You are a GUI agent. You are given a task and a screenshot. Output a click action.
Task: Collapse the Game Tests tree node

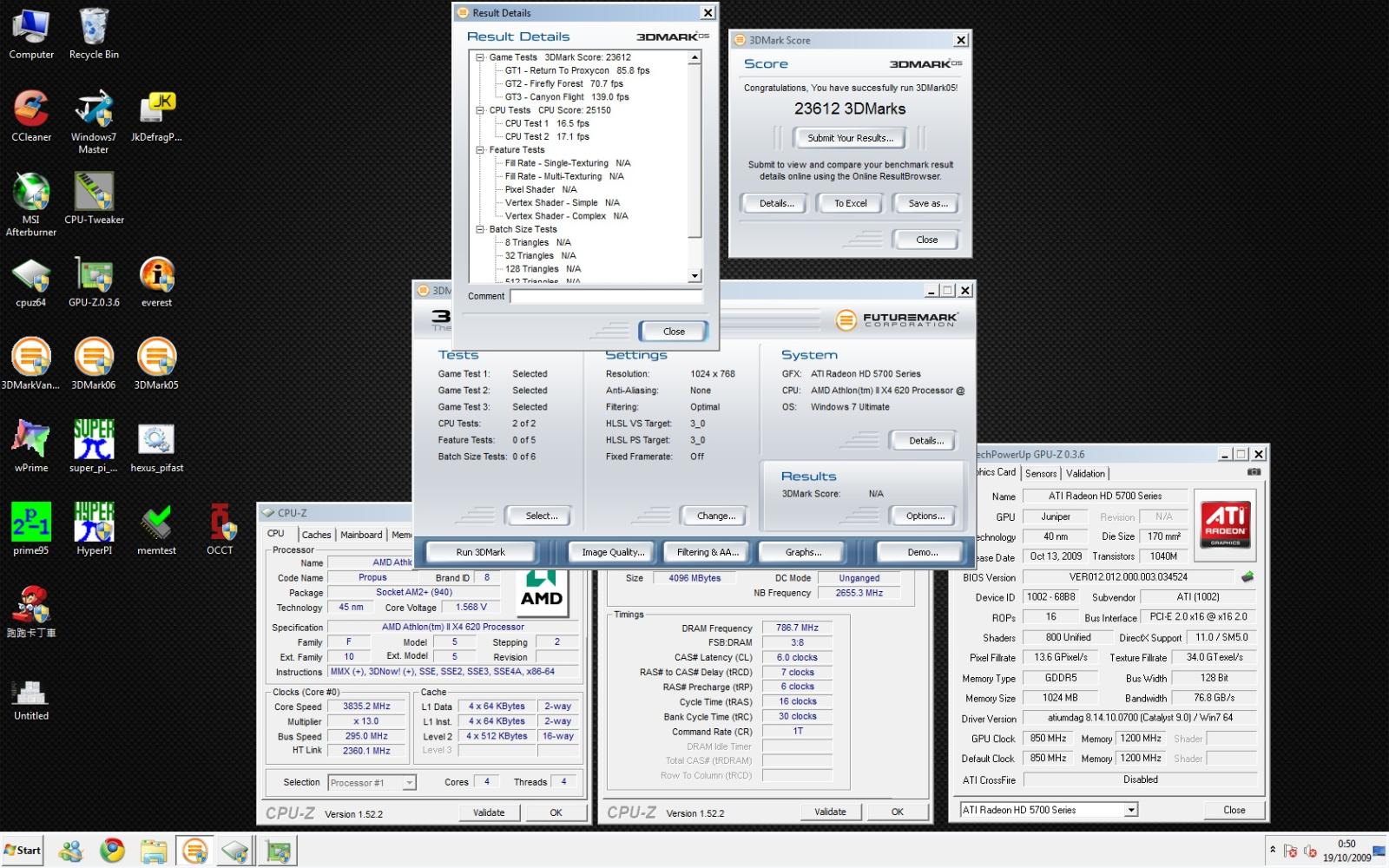(x=479, y=57)
